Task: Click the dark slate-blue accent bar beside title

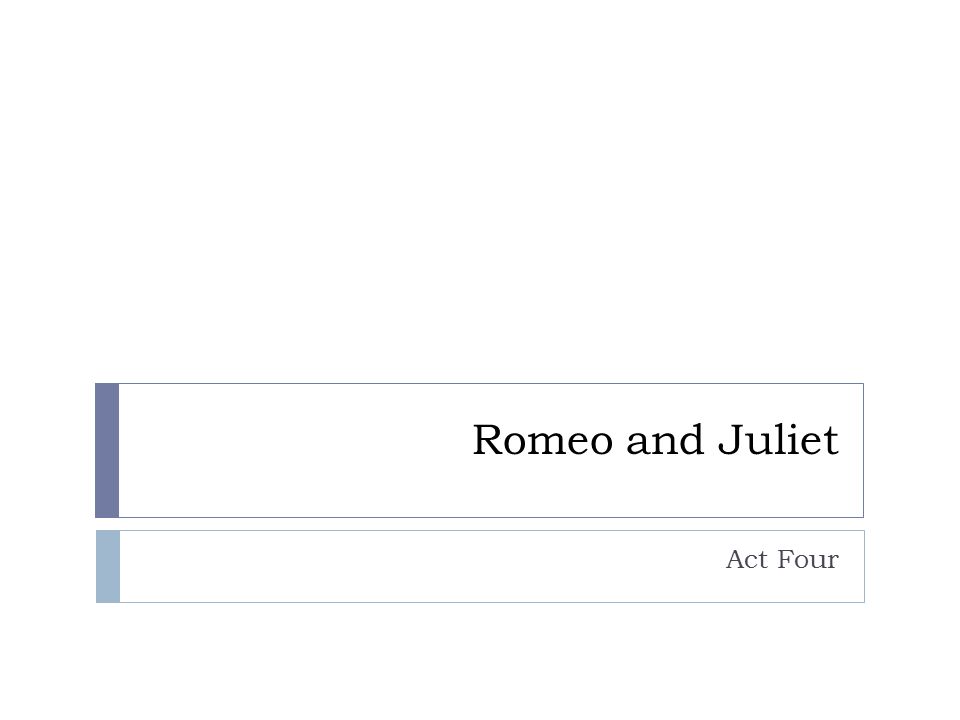Action: tap(107, 451)
